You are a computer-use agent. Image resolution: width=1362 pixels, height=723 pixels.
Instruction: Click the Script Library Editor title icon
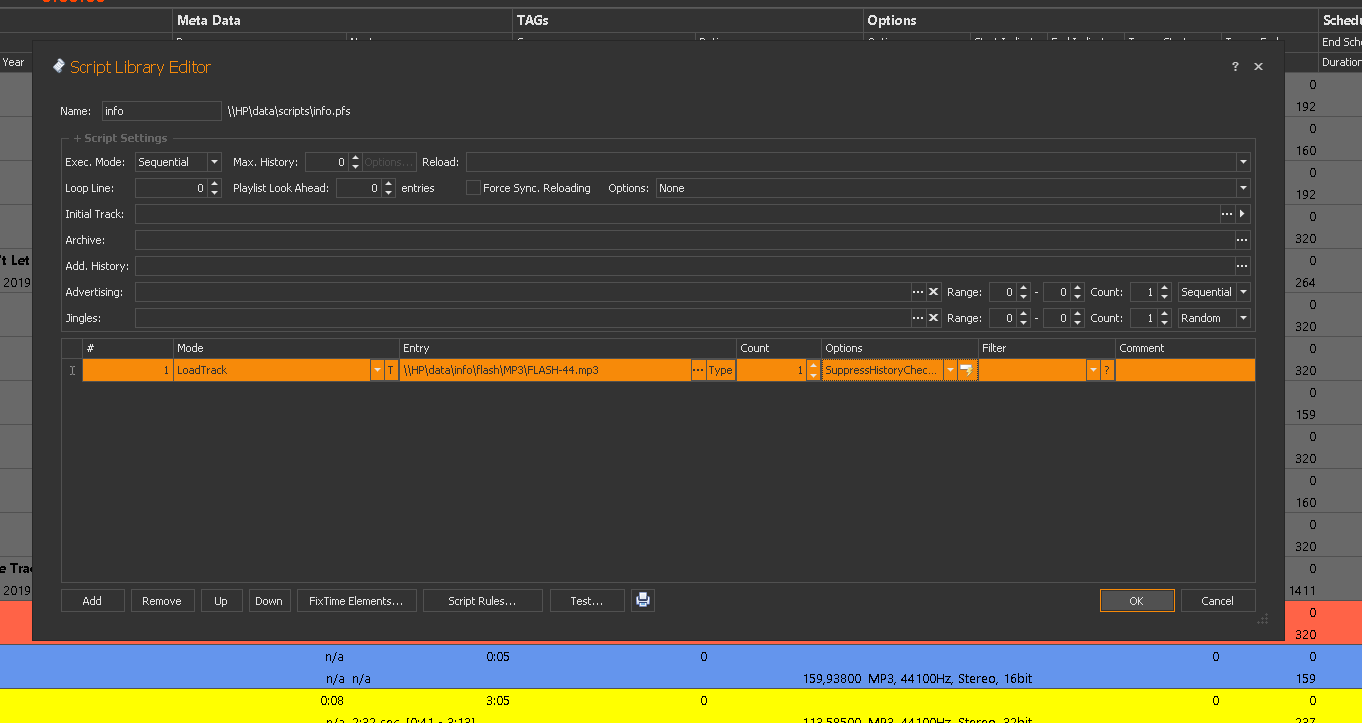pyautogui.click(x=59, y=66)
